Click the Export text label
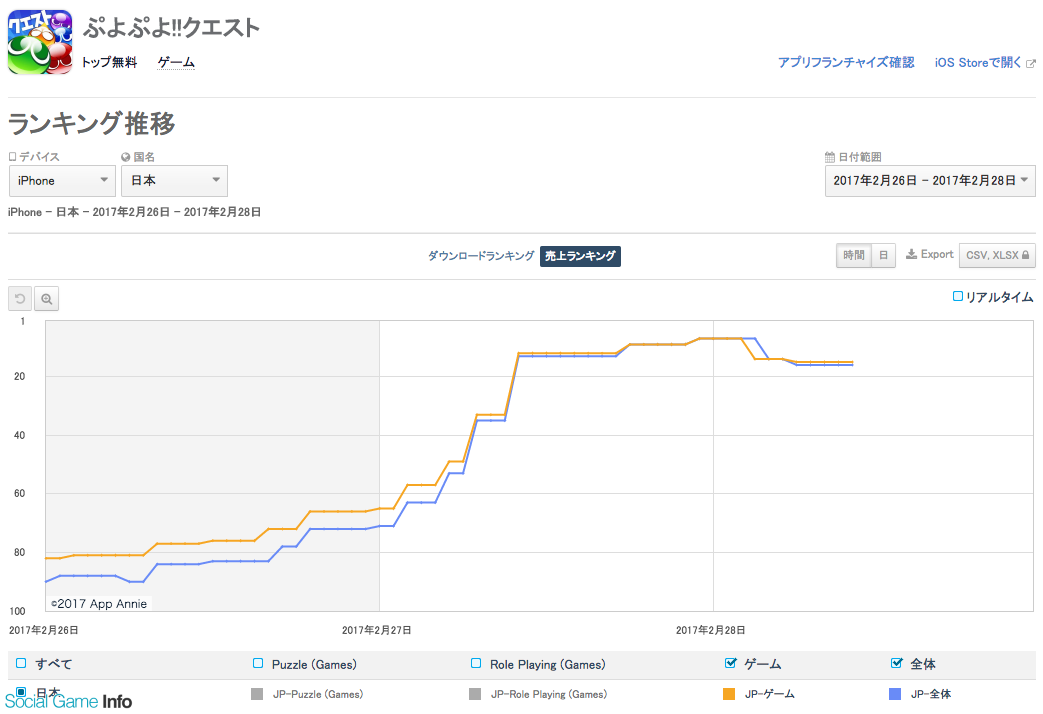1043x714 pixels. tap(937, 254)
